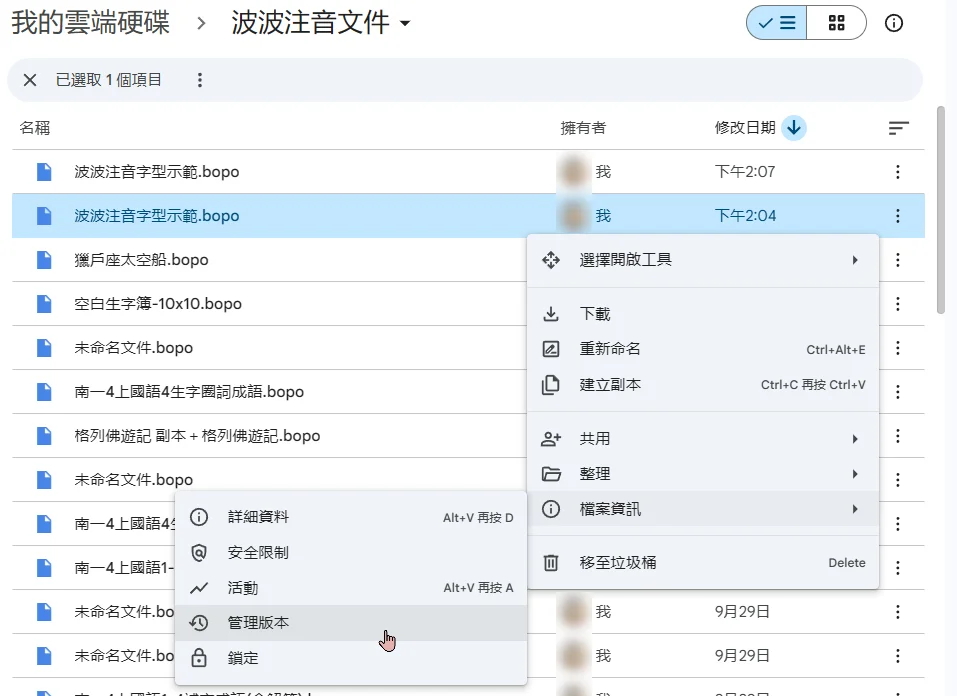Click file icon of 空白生字簿-10x10.bopo
Screen dimensions: 957x696
point(44,303)
